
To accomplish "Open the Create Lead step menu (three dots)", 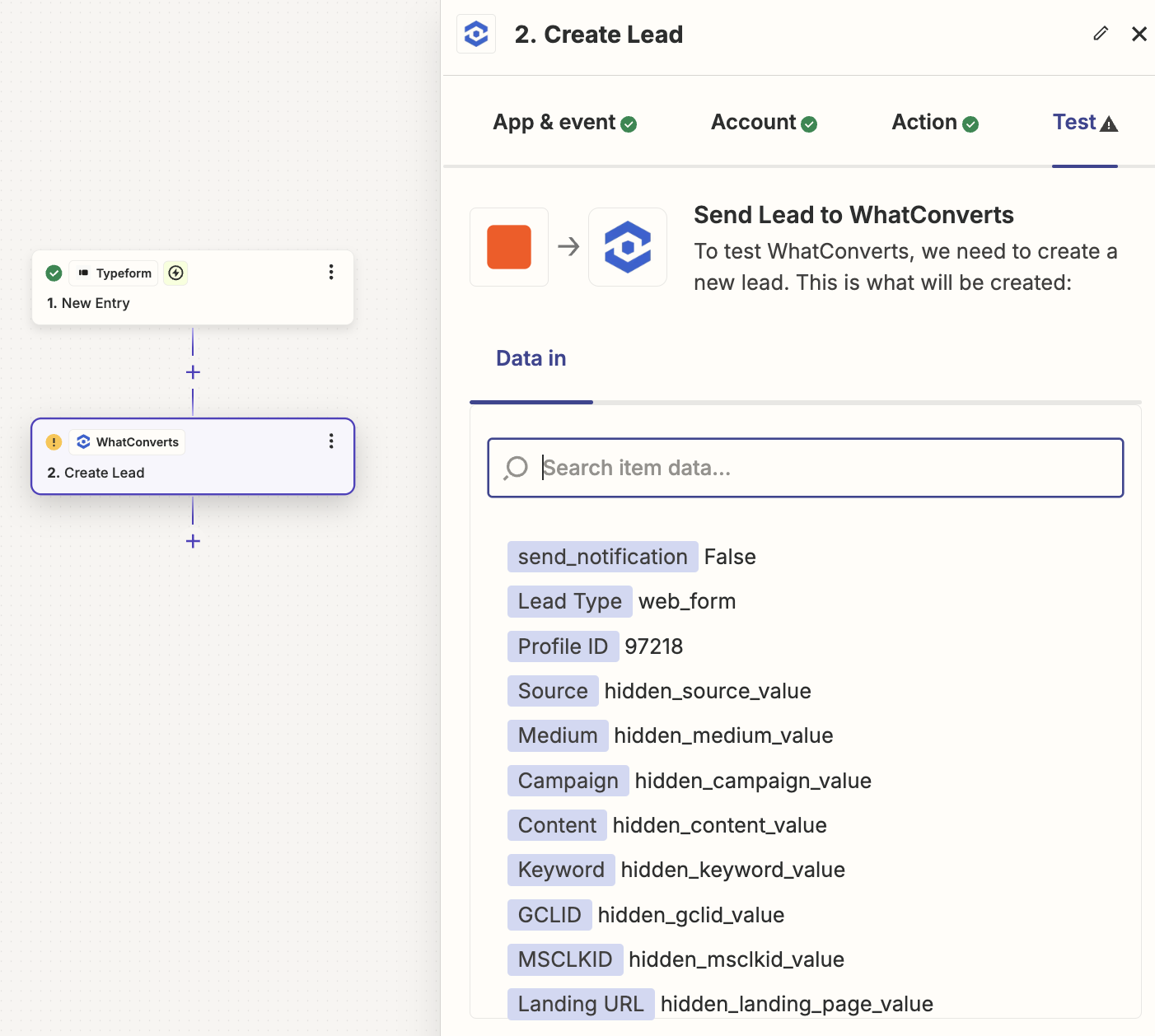I will click(331, 441).
